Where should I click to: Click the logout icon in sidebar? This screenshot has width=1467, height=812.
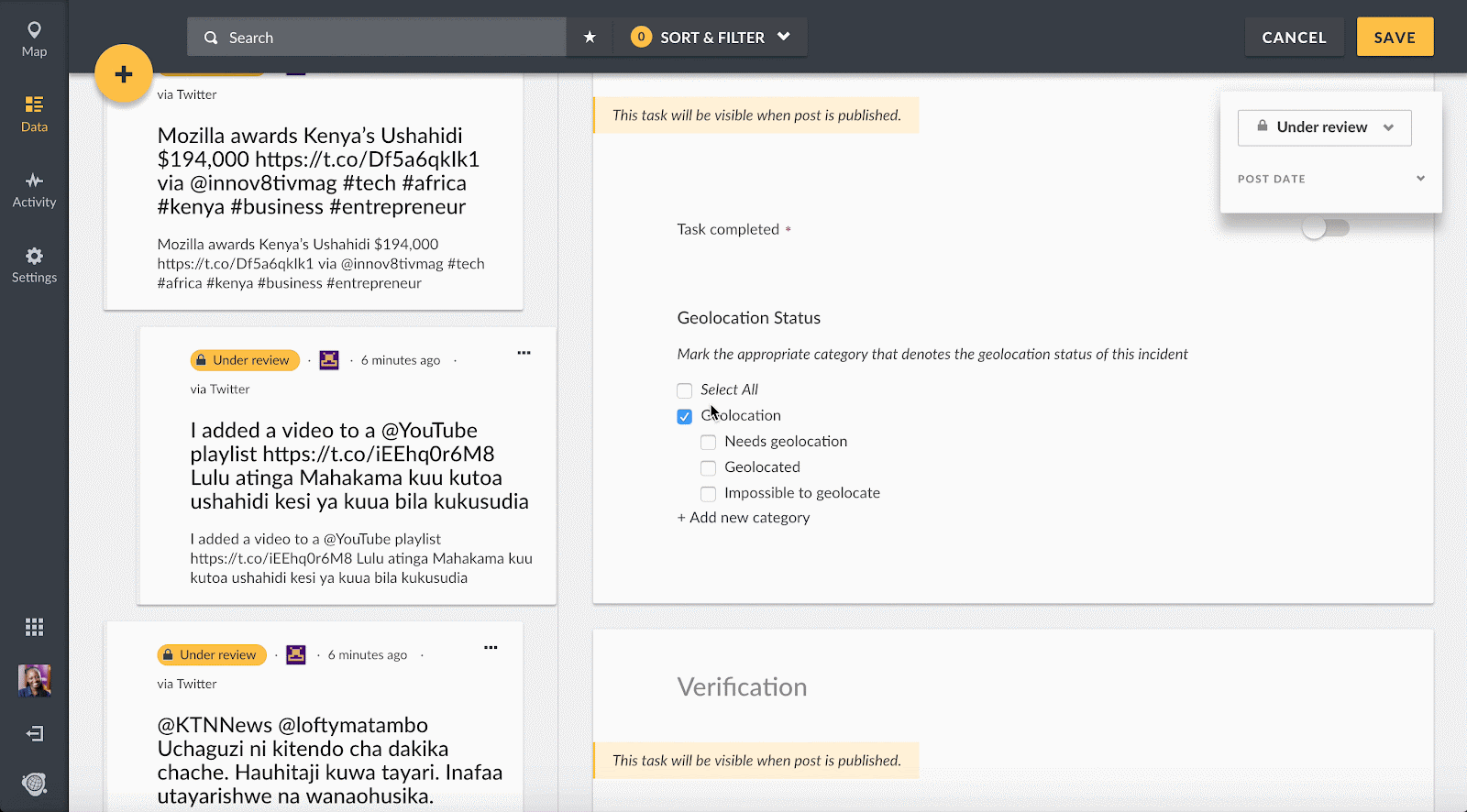(34, 733)
